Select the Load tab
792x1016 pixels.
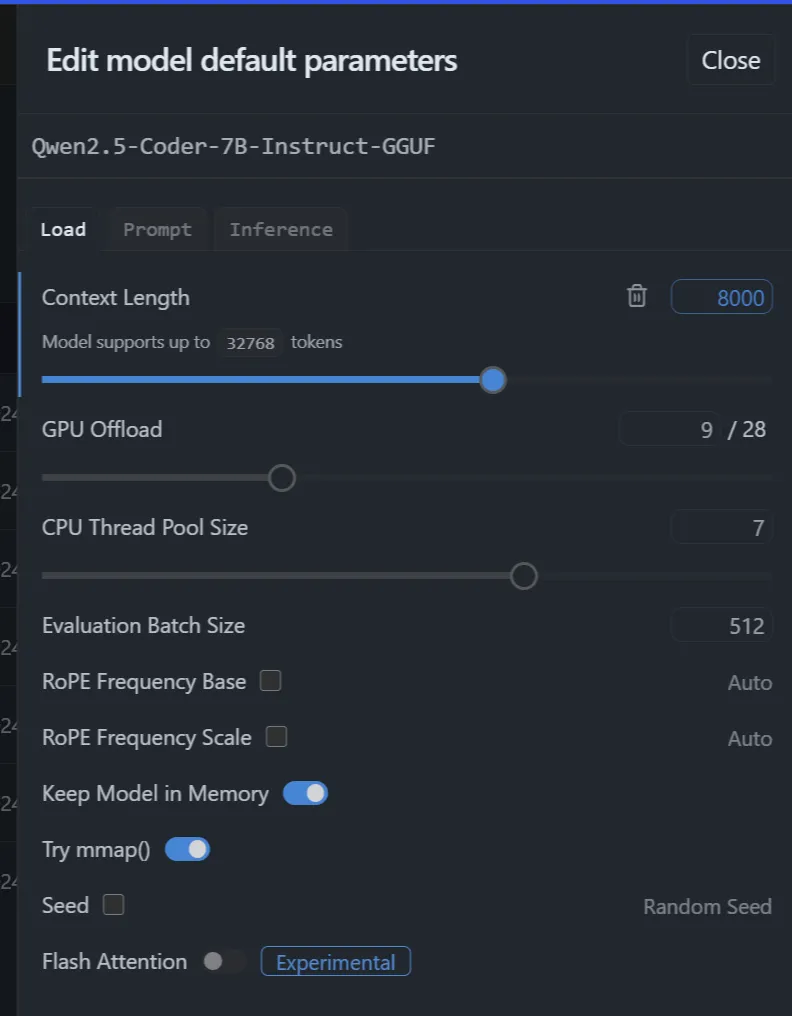click(63, 229)
